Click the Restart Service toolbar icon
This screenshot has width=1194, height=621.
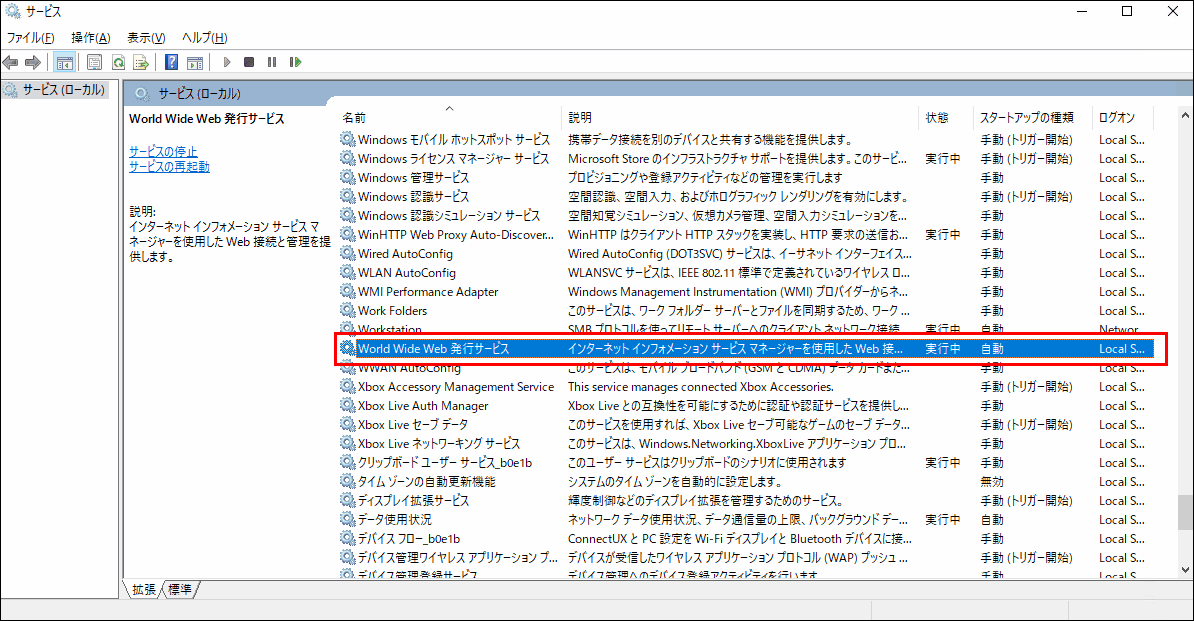pos(295,62)
